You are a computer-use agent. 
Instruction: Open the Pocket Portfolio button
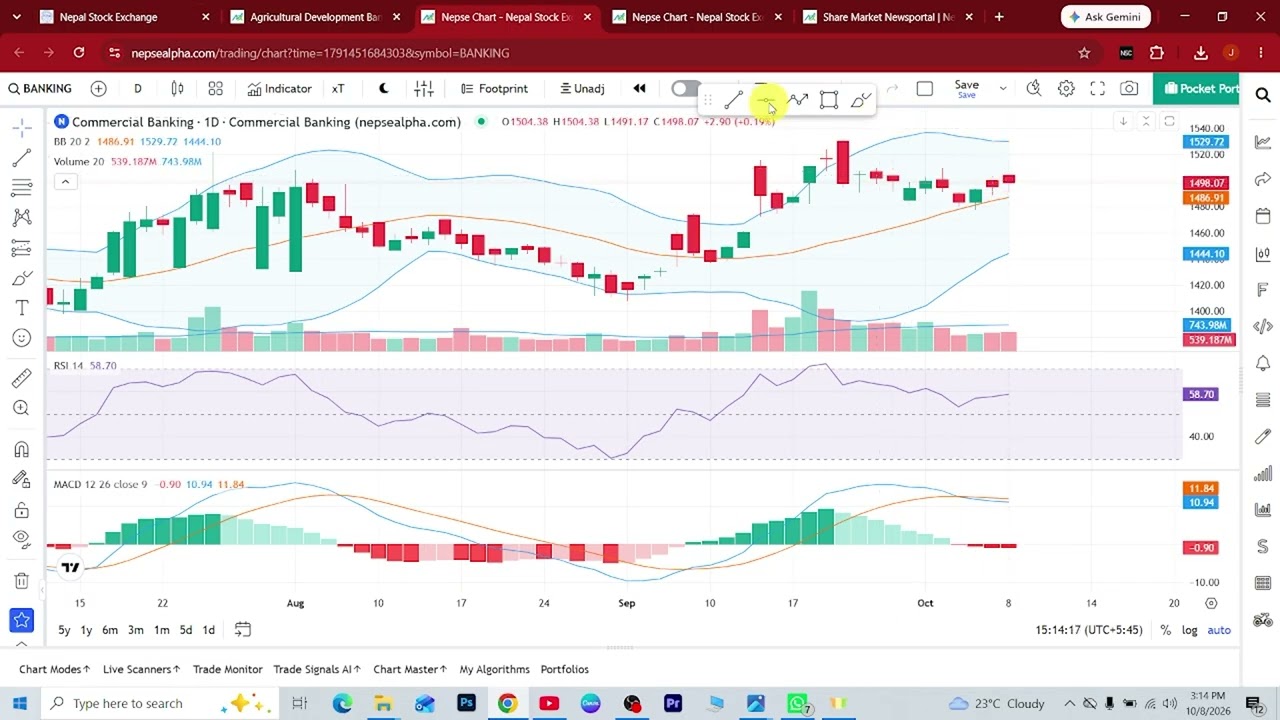tap(1197, 89)
